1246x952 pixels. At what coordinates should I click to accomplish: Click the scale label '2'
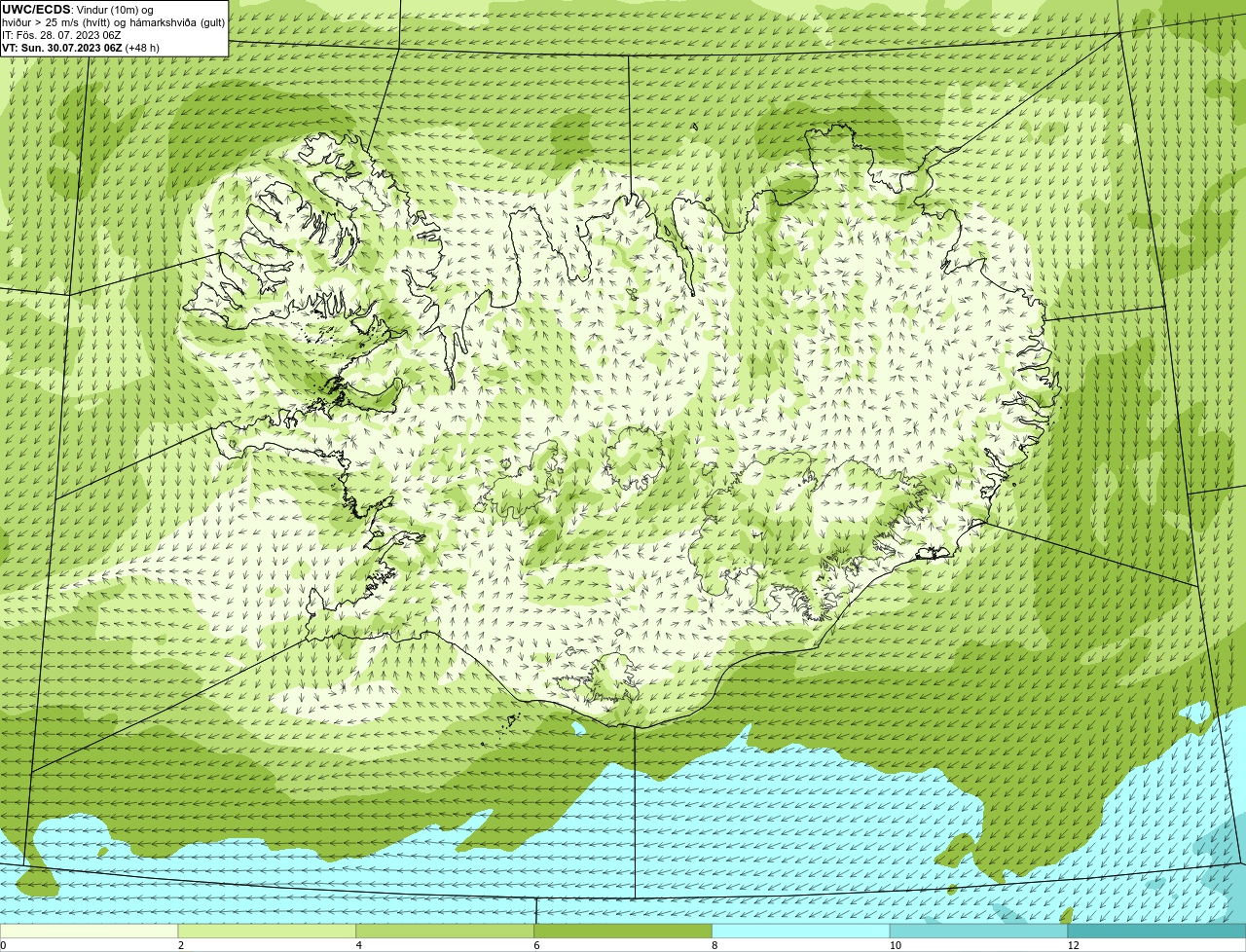pyautogui.click(x=181, y=945)
